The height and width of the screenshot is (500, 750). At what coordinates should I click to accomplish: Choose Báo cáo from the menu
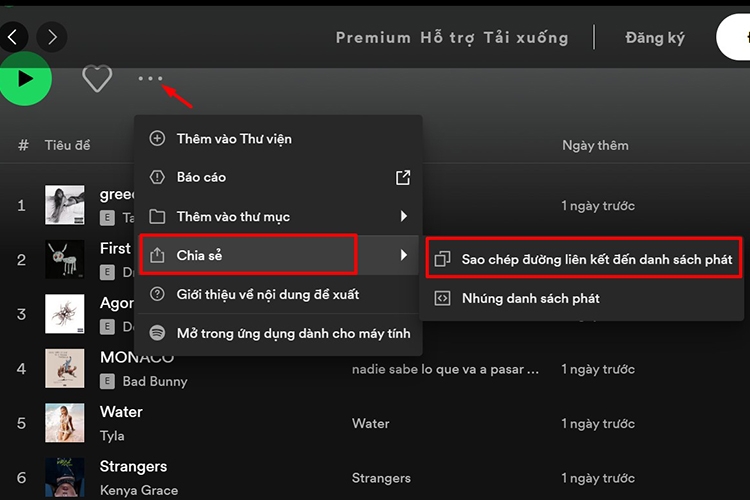278,178
